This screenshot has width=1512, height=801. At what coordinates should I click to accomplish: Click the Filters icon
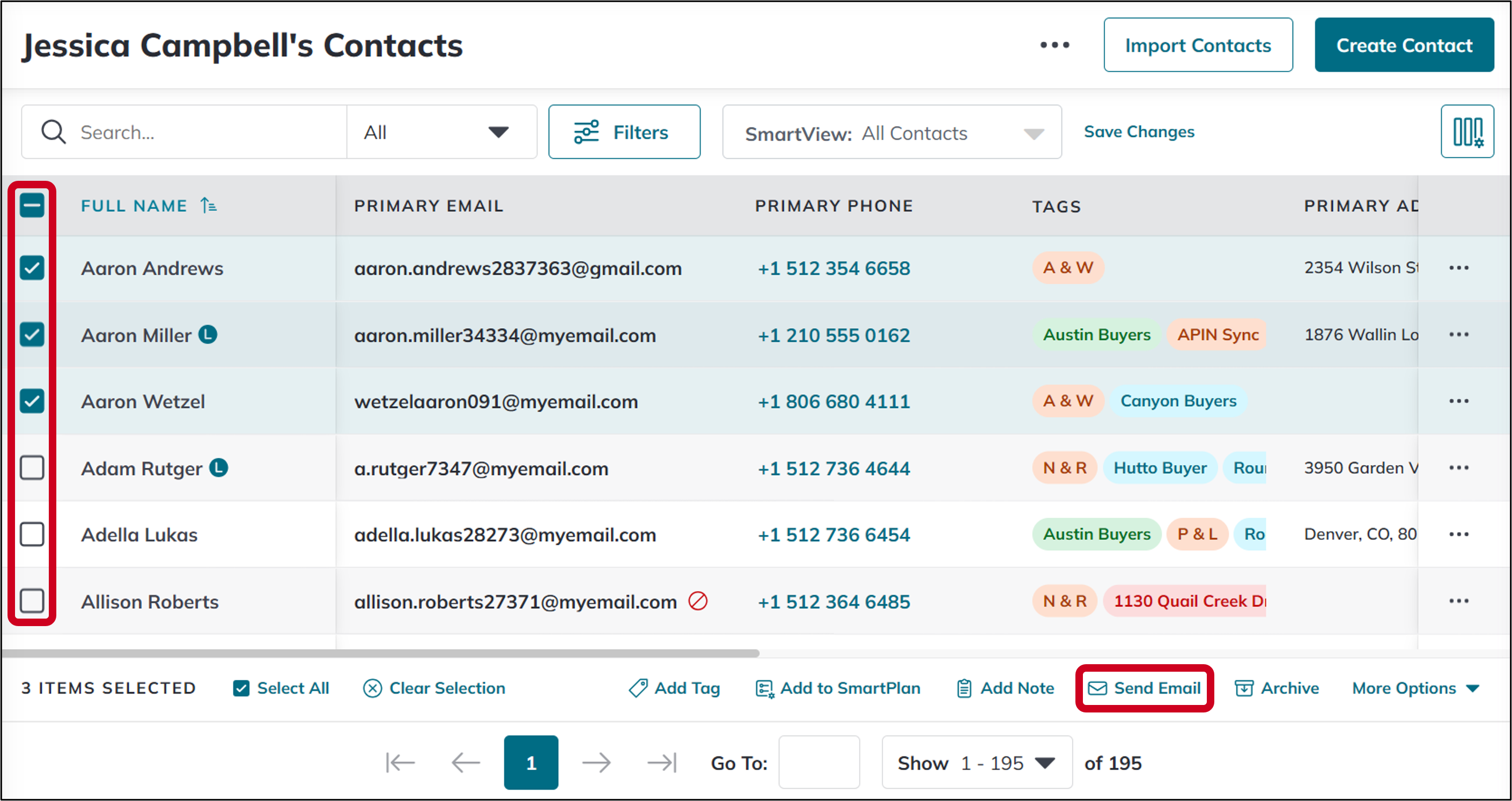[588, 131]
